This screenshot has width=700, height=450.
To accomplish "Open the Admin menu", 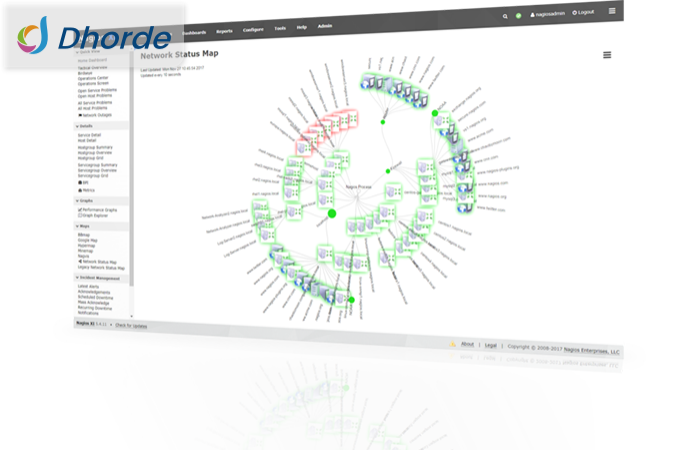I will [x=324, y=26].
